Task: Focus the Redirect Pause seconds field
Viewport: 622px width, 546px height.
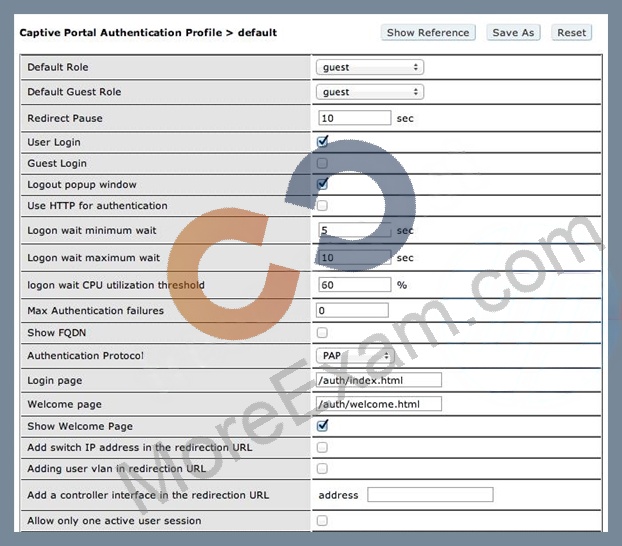Action: coord(355,118)
